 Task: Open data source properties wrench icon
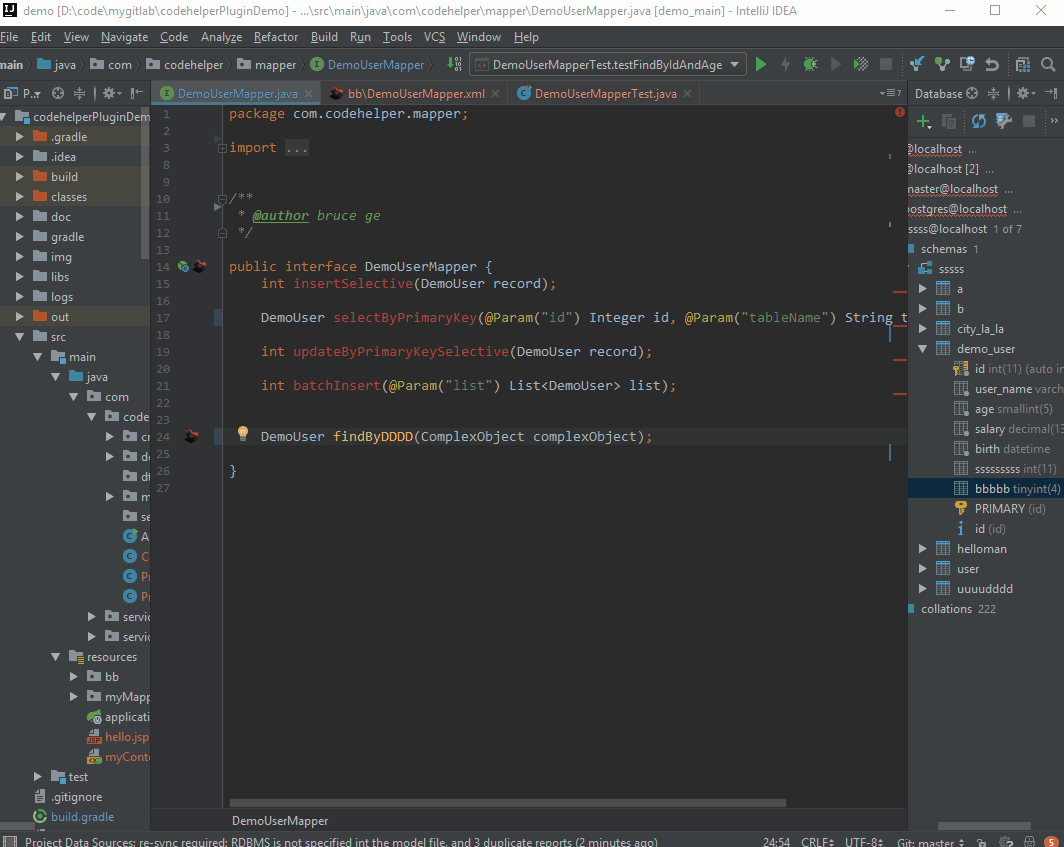pos(1004,121)
